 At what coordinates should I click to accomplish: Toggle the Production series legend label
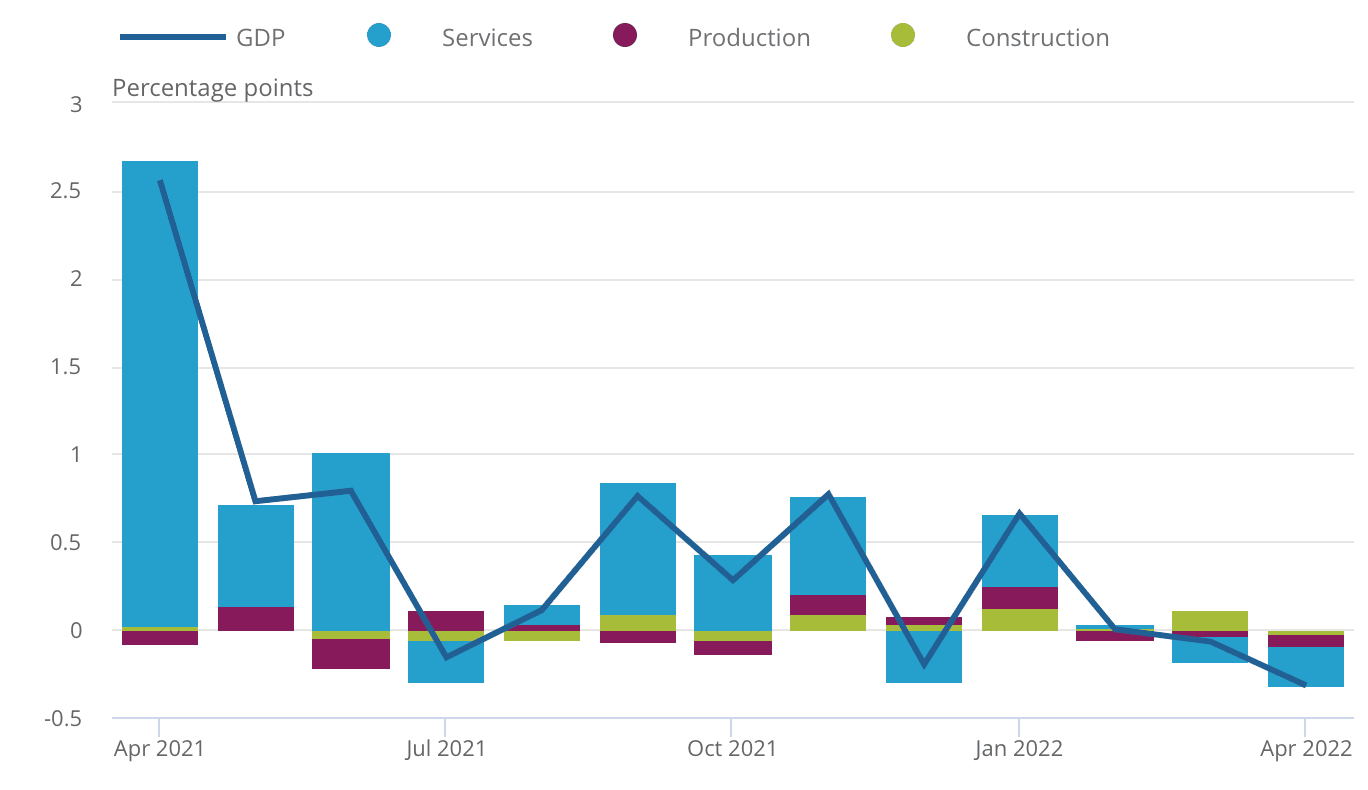(749, 38)
